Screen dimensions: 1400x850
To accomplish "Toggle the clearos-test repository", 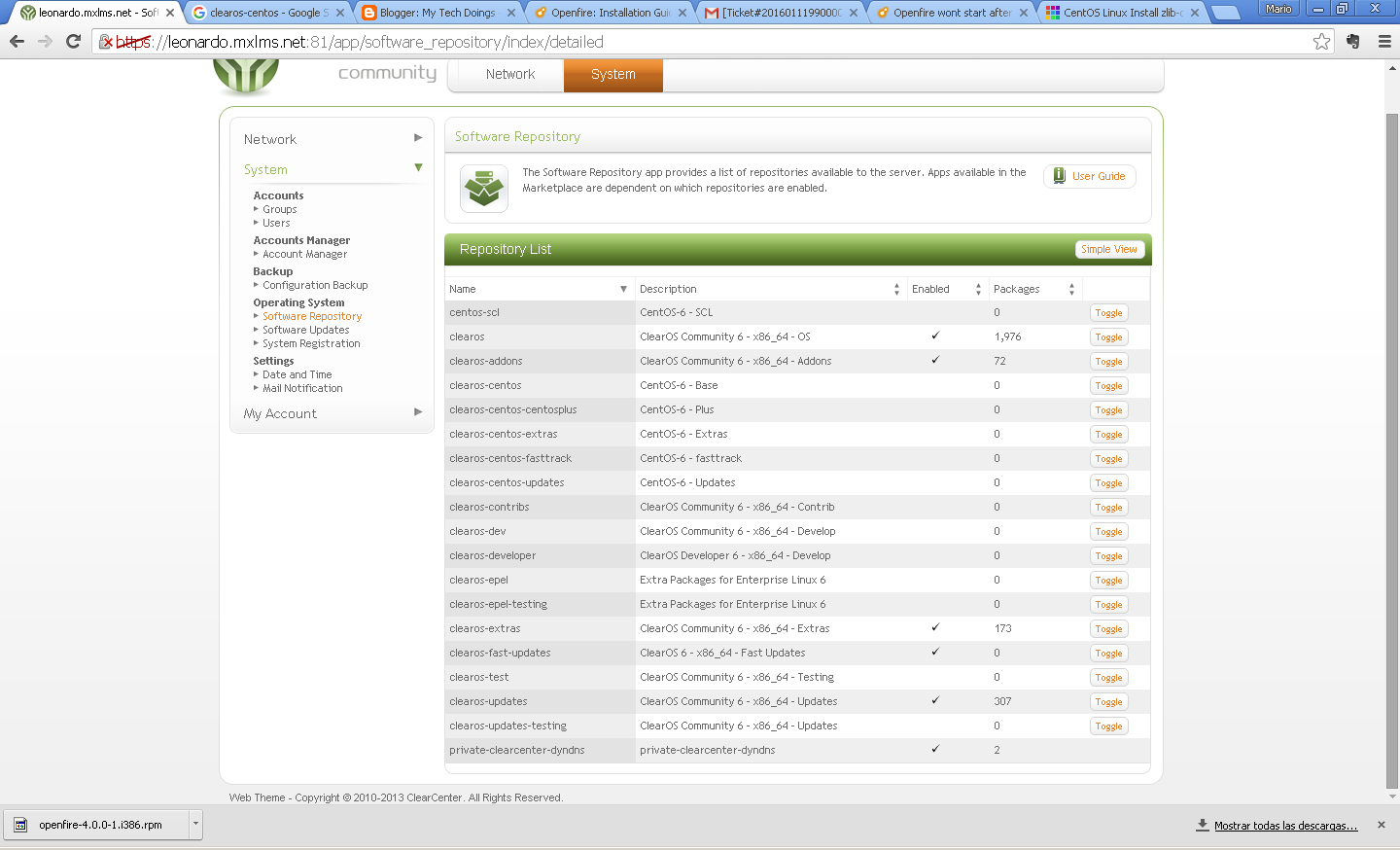I will [1108, 678].
